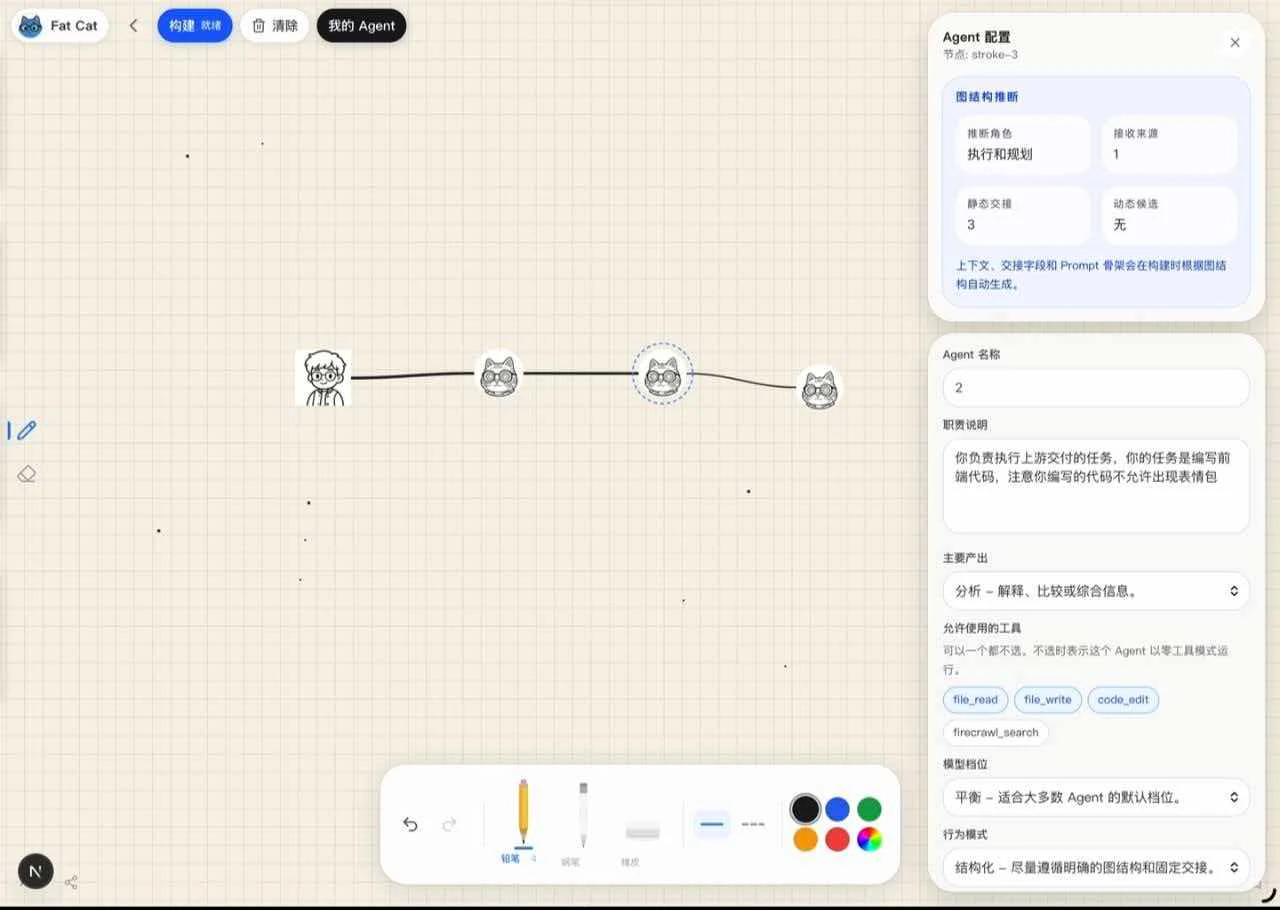Click the Agent 名称 input field
1280x910 pixels.
click(1095, 387)
